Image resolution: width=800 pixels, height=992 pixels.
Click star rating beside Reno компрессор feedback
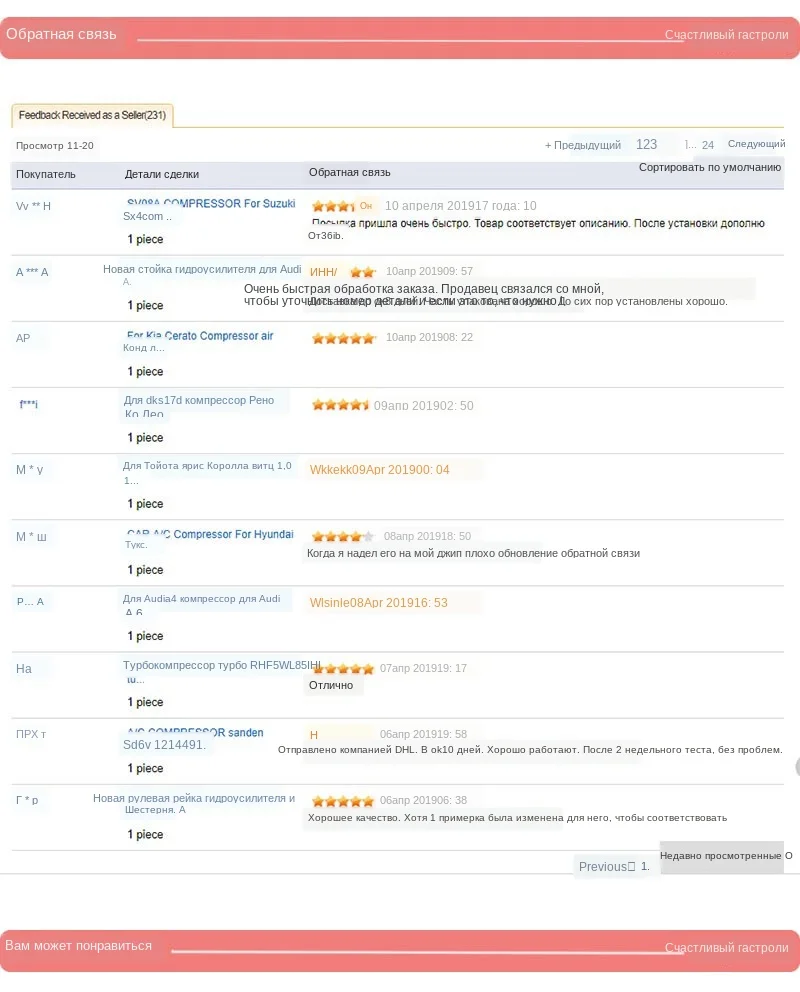click(342, 404)
